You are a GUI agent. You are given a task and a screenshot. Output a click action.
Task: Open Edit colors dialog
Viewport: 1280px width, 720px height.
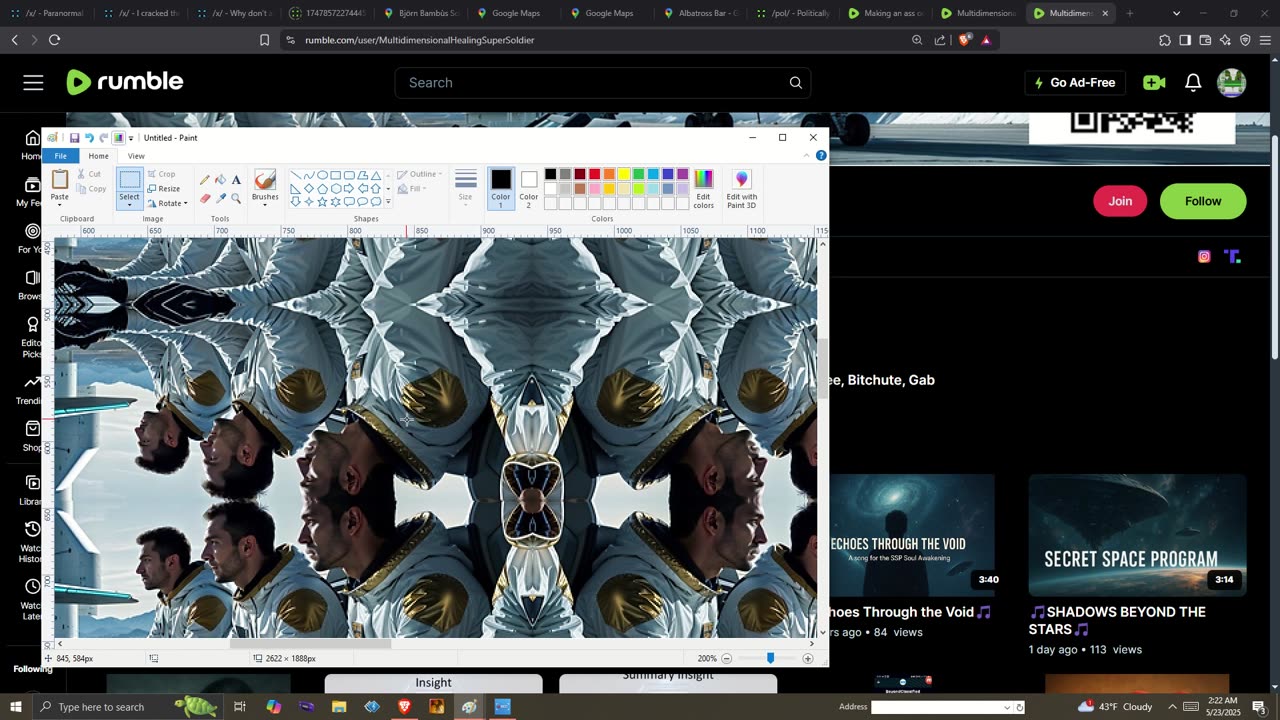coord(704,188)
